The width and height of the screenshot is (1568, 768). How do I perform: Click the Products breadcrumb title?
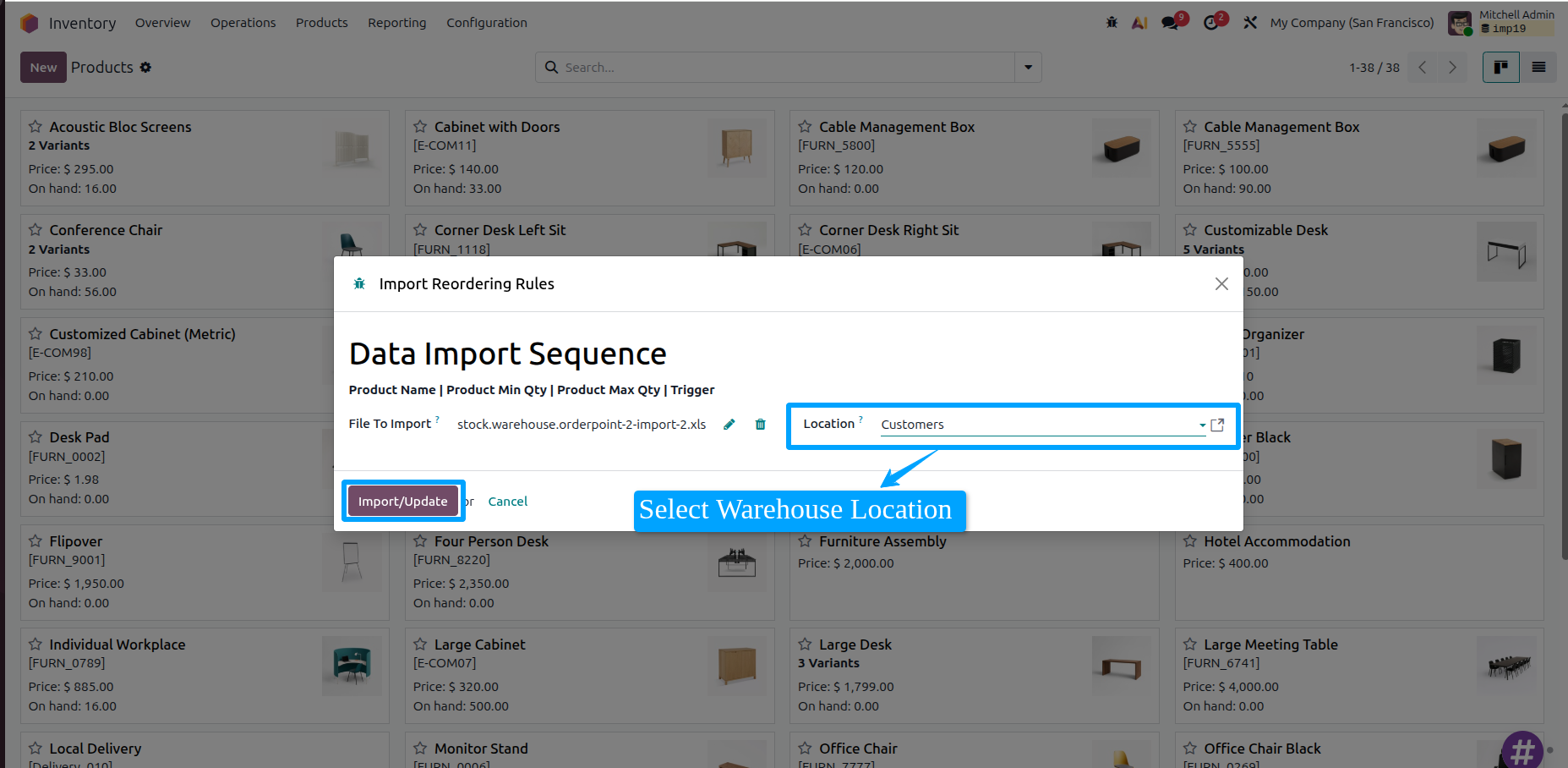(x=102, y=68)
